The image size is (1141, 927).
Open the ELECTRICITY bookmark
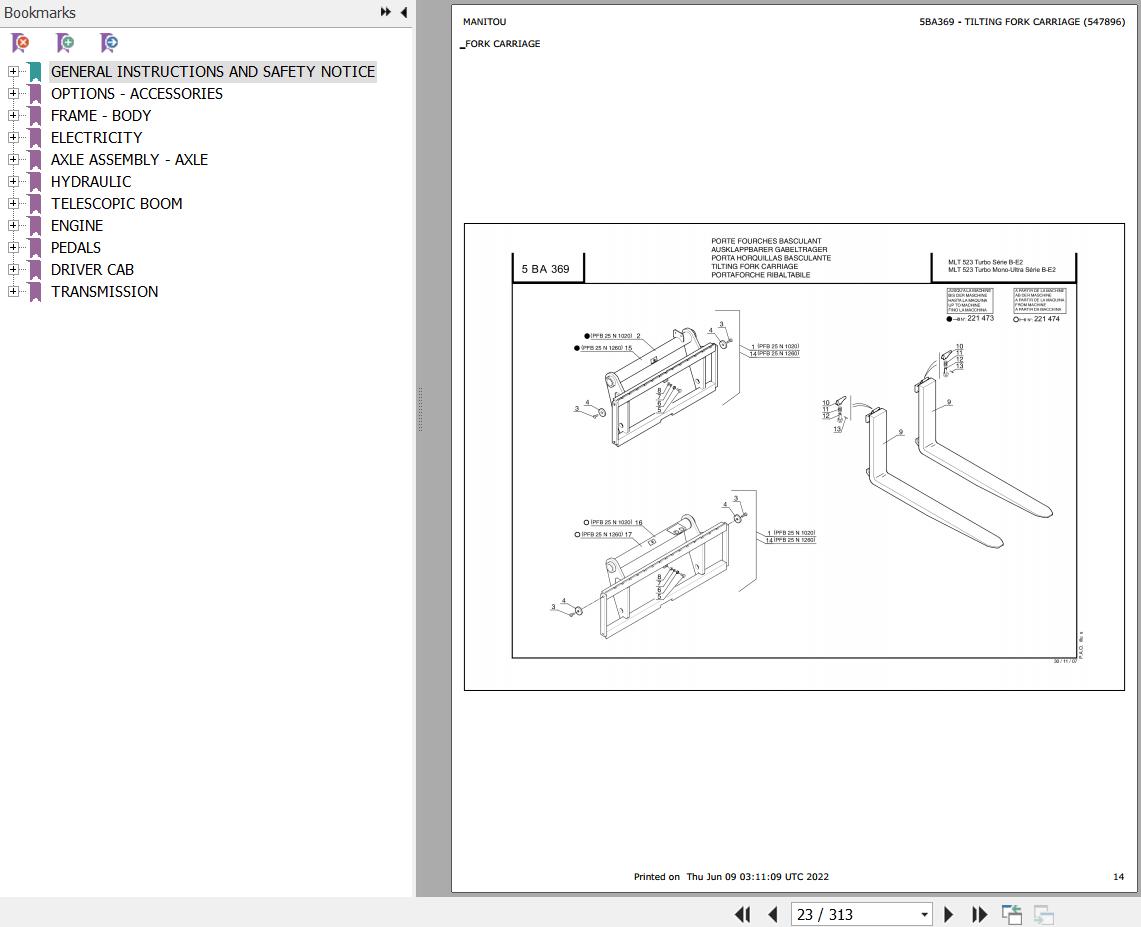coord(96,138)
